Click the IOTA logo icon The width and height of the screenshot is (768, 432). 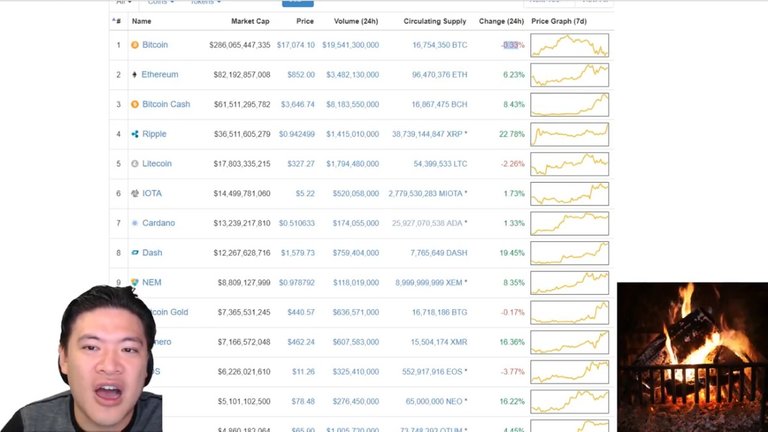click(135, 193)
